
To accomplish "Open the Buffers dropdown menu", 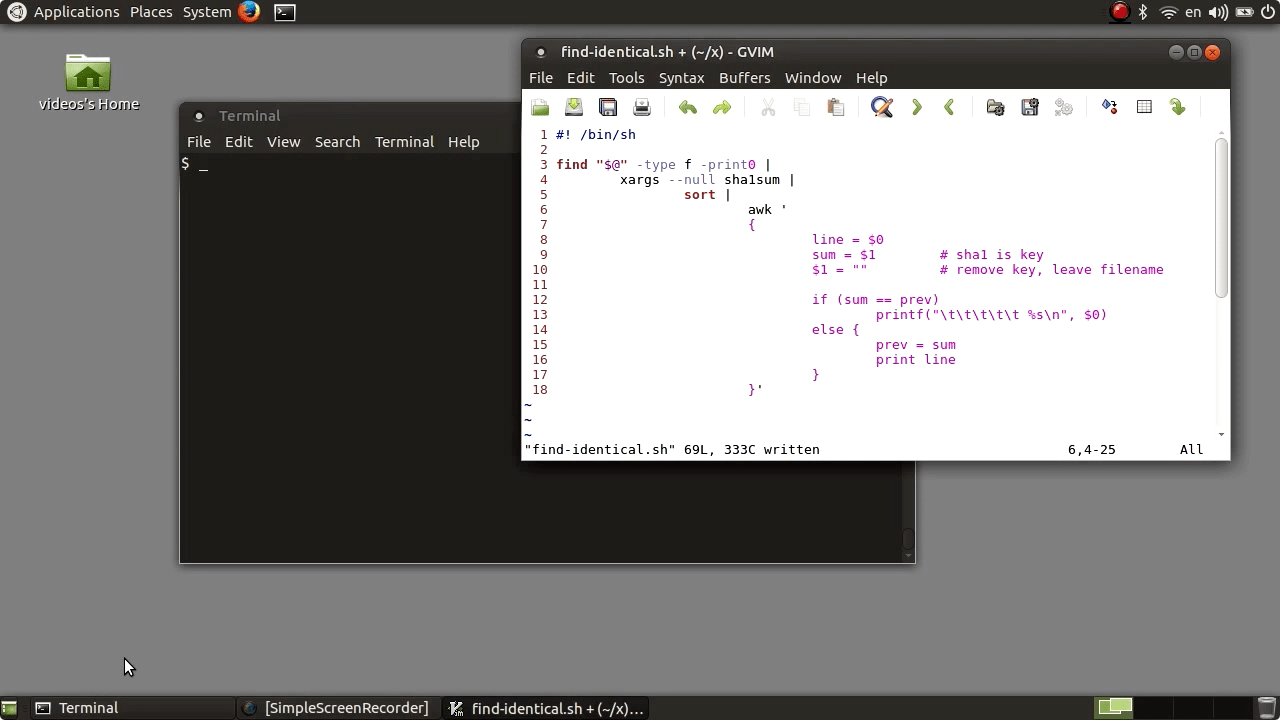I will 744,77.
